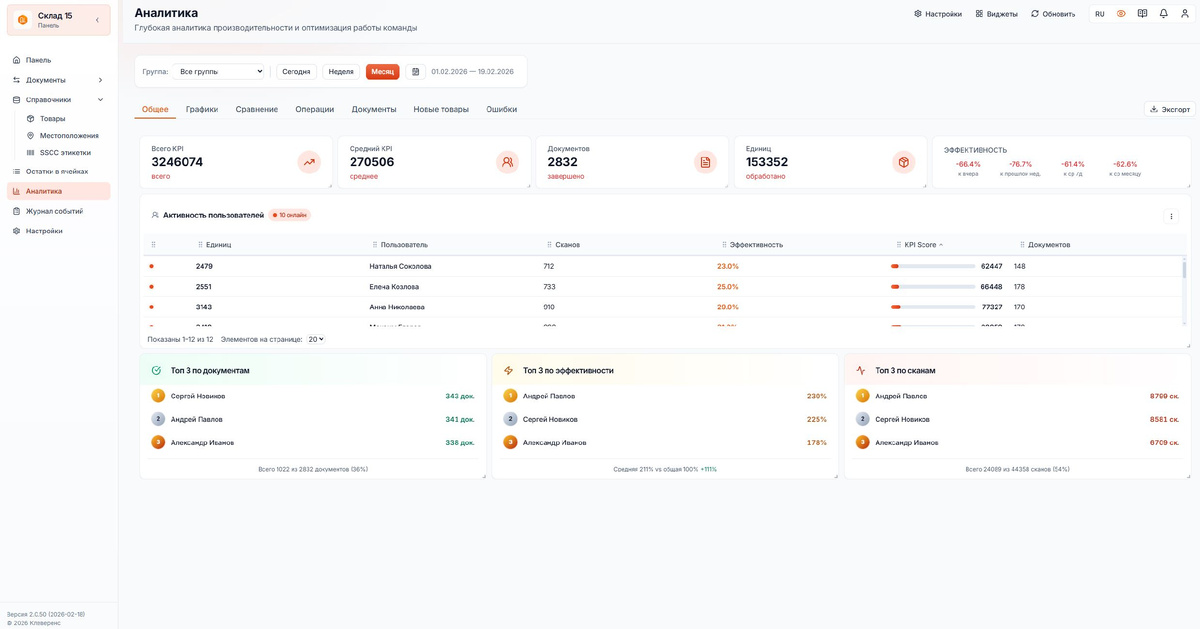Open Журнал событий in the sidebar
Viewport: 1200px width, 629px height.
(58, 211)
